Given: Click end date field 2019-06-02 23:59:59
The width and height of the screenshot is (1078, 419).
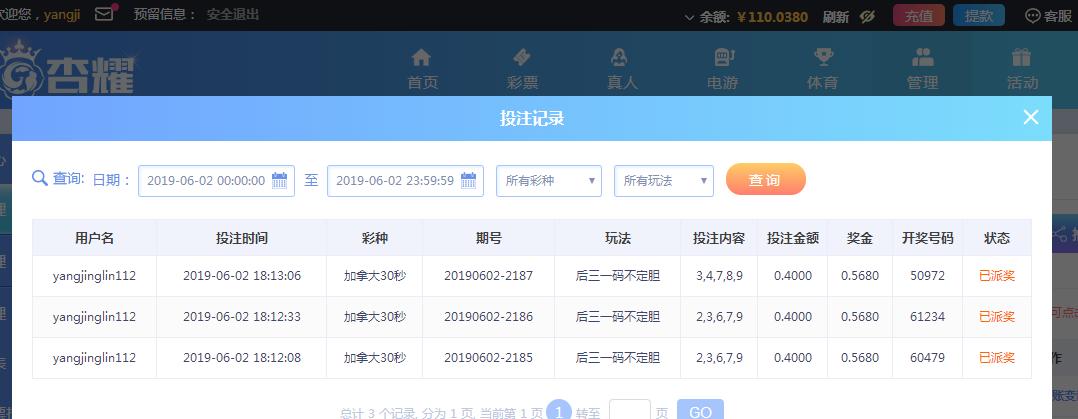Looking at the screenshot, I should tap(406, 181).
